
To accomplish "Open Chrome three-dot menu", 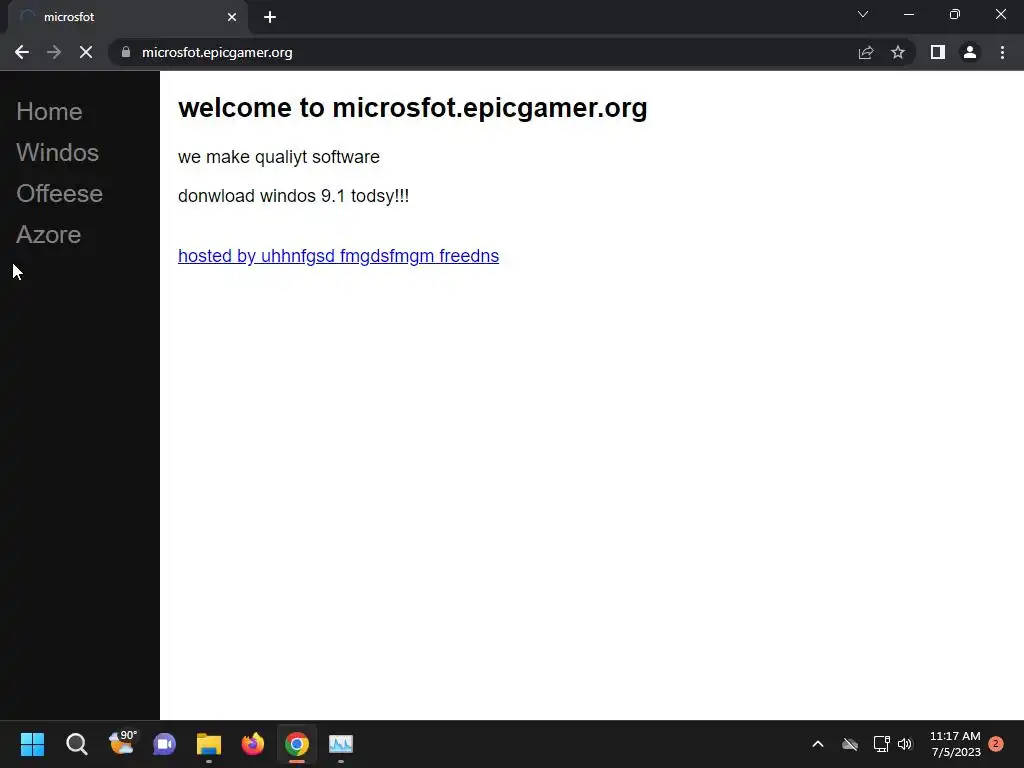I will [1002, 52].
